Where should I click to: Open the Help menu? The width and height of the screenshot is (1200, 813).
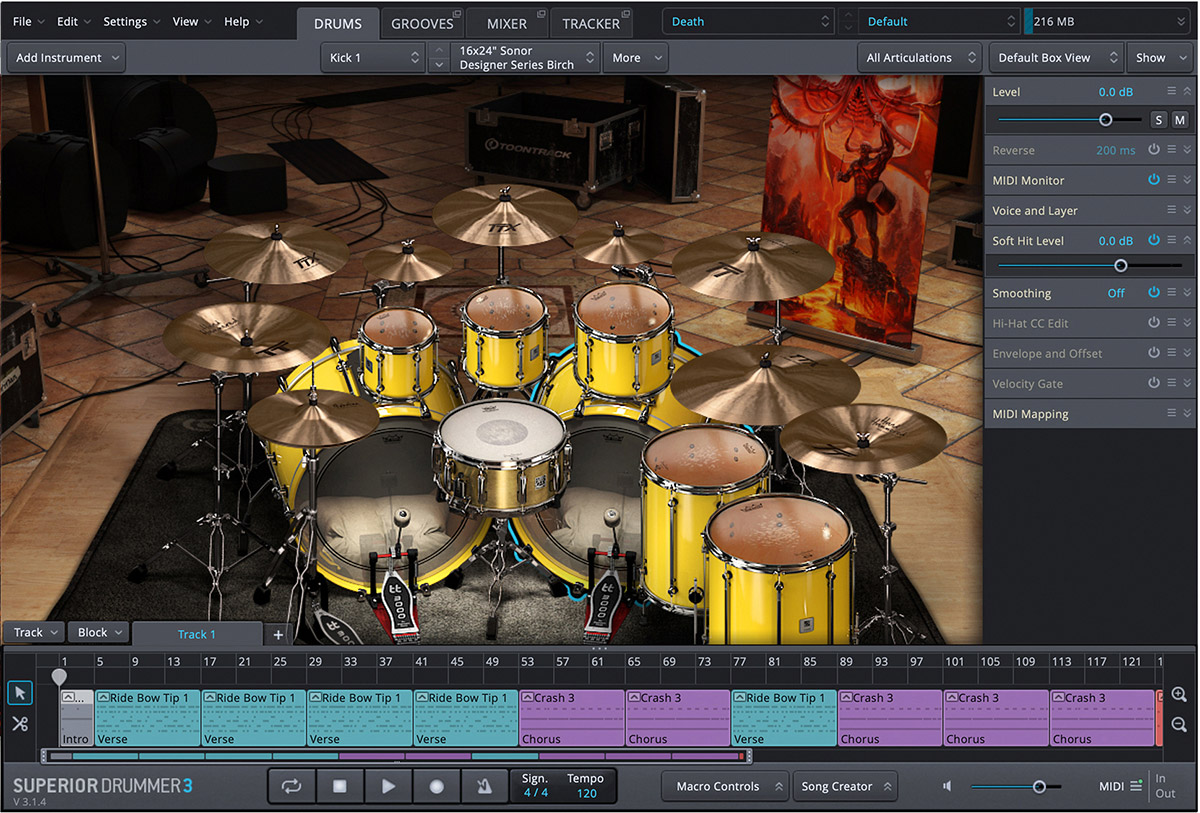click(243, 21)
